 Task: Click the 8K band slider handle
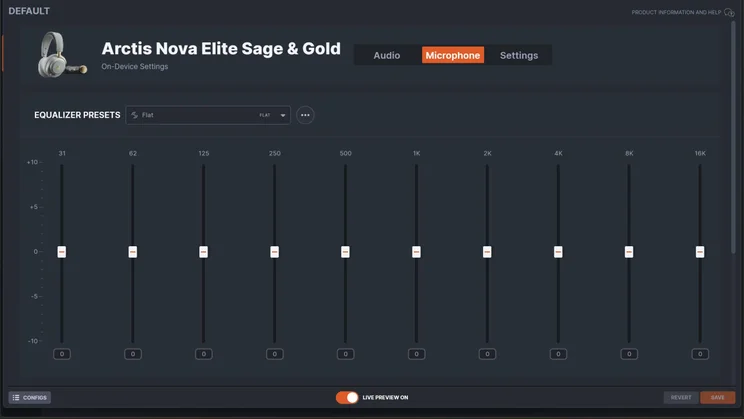pos(629,251)
